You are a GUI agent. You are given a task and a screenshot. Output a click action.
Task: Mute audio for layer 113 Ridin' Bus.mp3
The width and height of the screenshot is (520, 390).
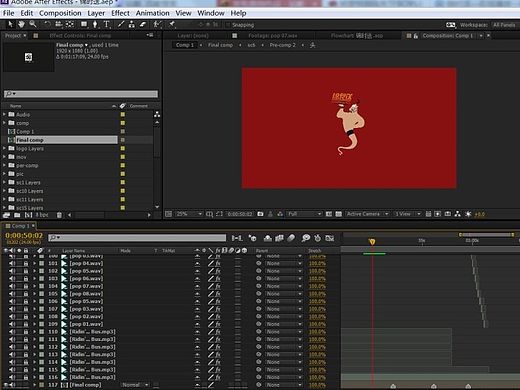pos(12,354)
